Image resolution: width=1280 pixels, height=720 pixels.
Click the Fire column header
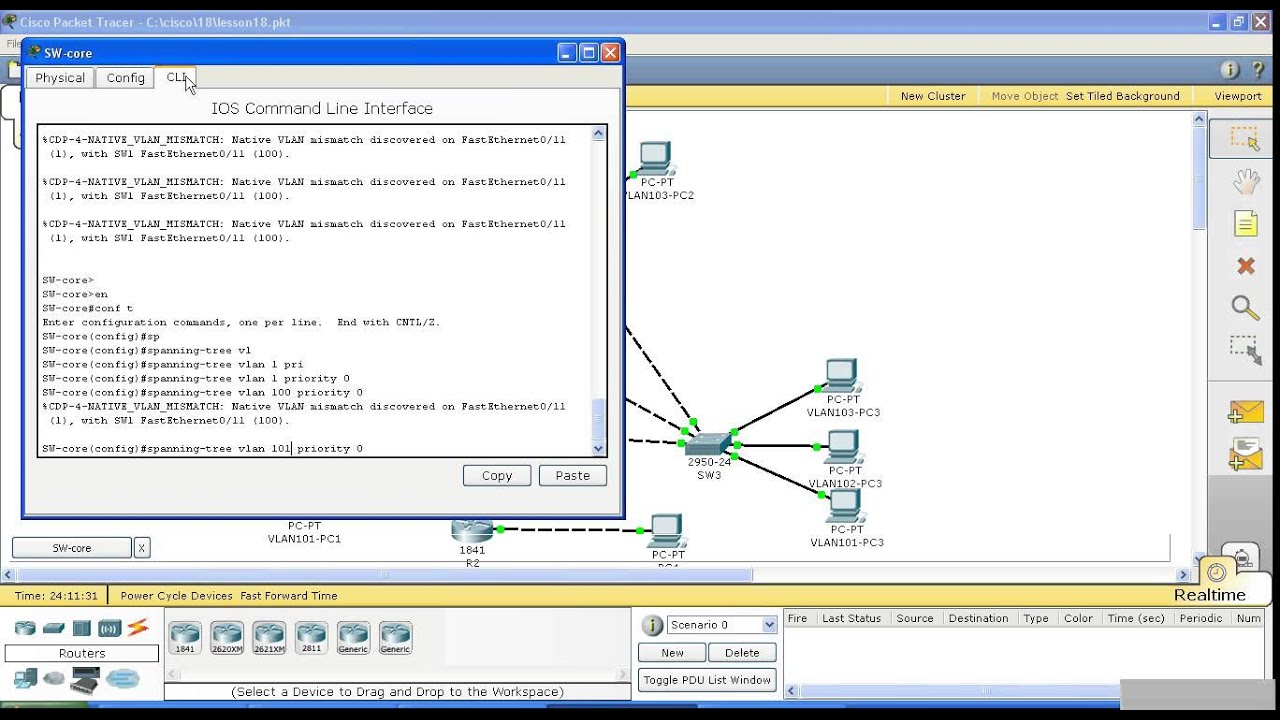[798, 618]
